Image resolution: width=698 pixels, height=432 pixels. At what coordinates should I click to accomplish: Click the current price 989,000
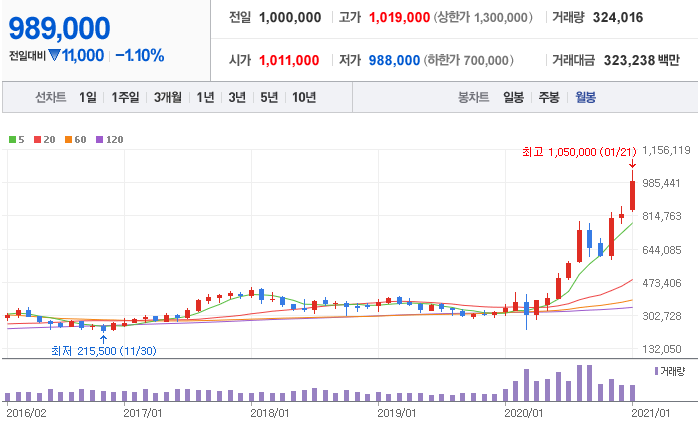[59, 28]
